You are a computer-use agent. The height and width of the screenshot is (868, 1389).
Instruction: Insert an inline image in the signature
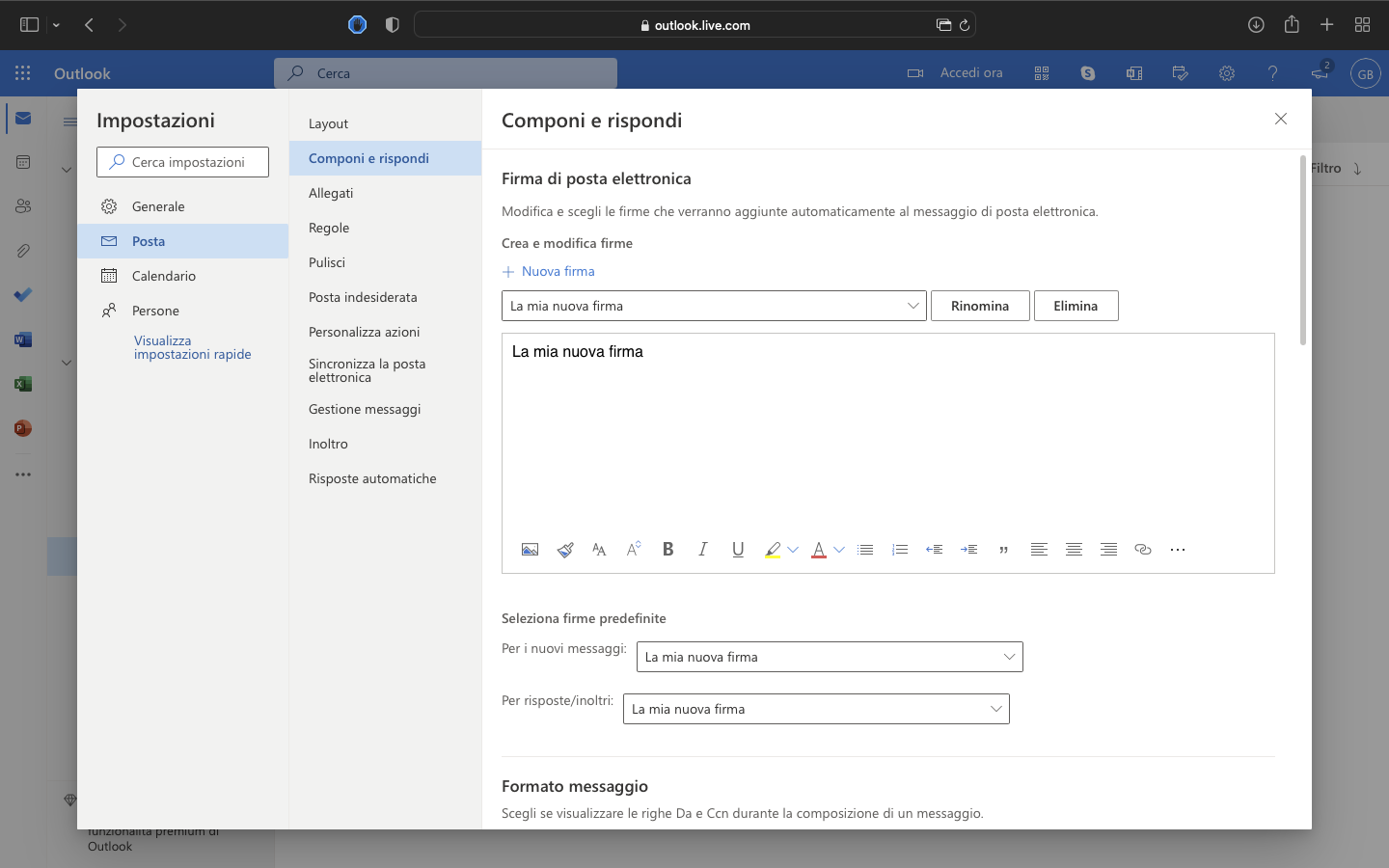click(530, 550)
